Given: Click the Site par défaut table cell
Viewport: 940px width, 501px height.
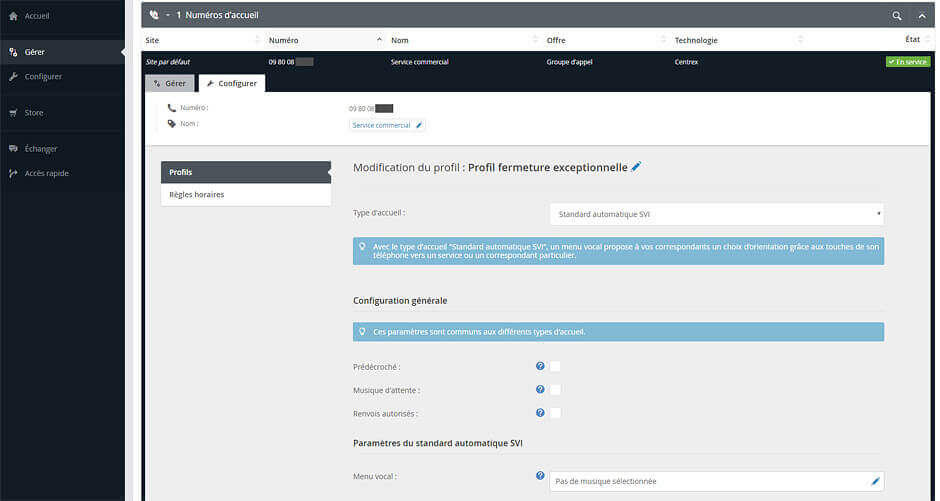Looking at the screenshot, I should 168,62.
